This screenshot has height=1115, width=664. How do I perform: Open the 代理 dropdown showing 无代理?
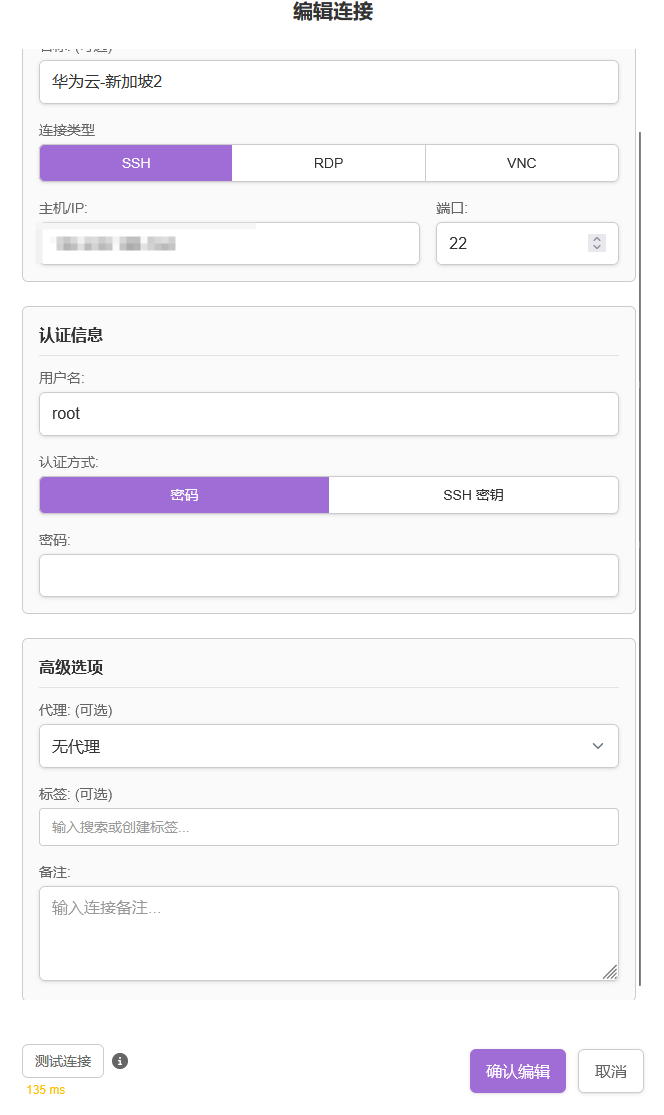coord(328,746)
